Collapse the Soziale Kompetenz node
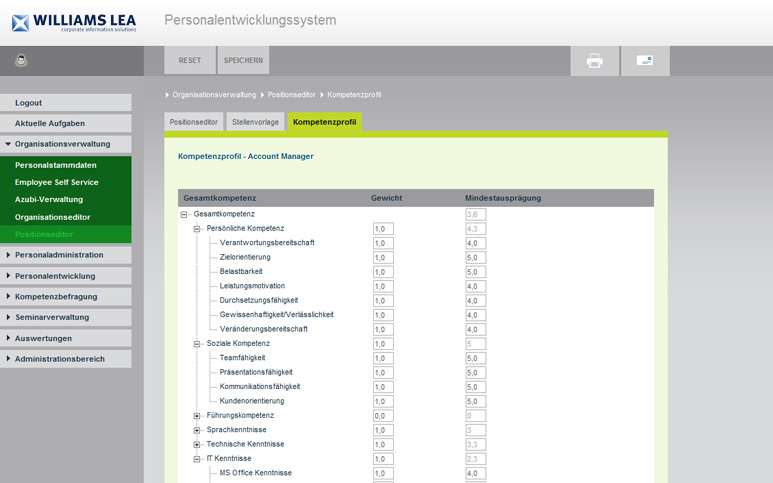This screenshot has width=773, height=483. coord(197,344)
